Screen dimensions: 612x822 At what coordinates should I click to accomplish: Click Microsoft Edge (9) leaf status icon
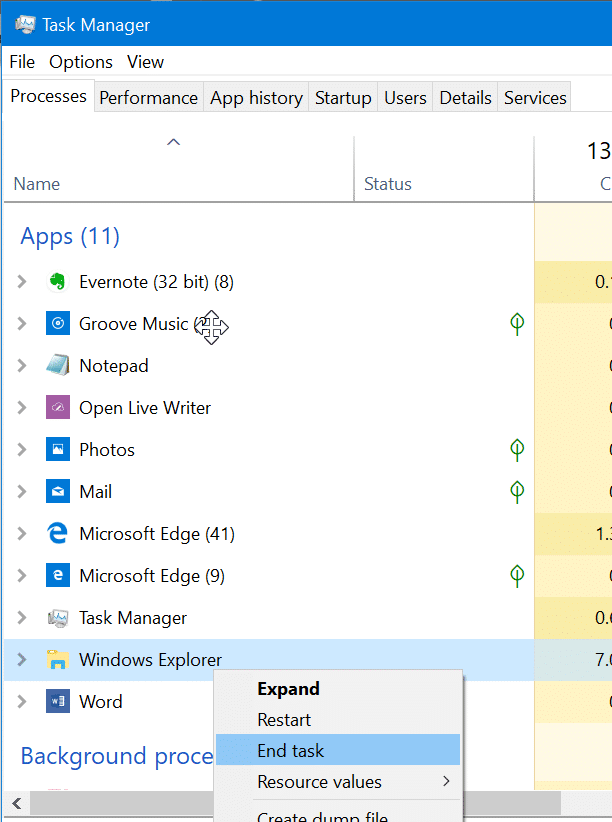[517, 576]
